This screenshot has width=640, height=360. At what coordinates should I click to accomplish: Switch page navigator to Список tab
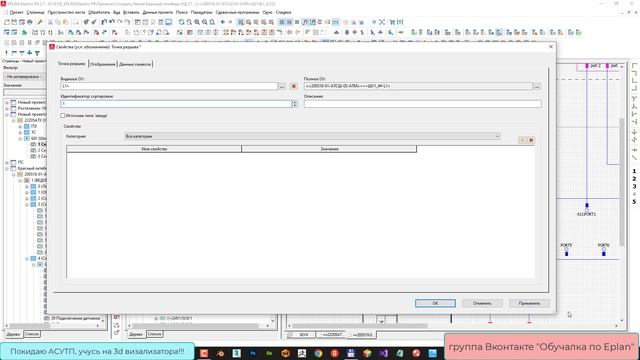[31, 334]
